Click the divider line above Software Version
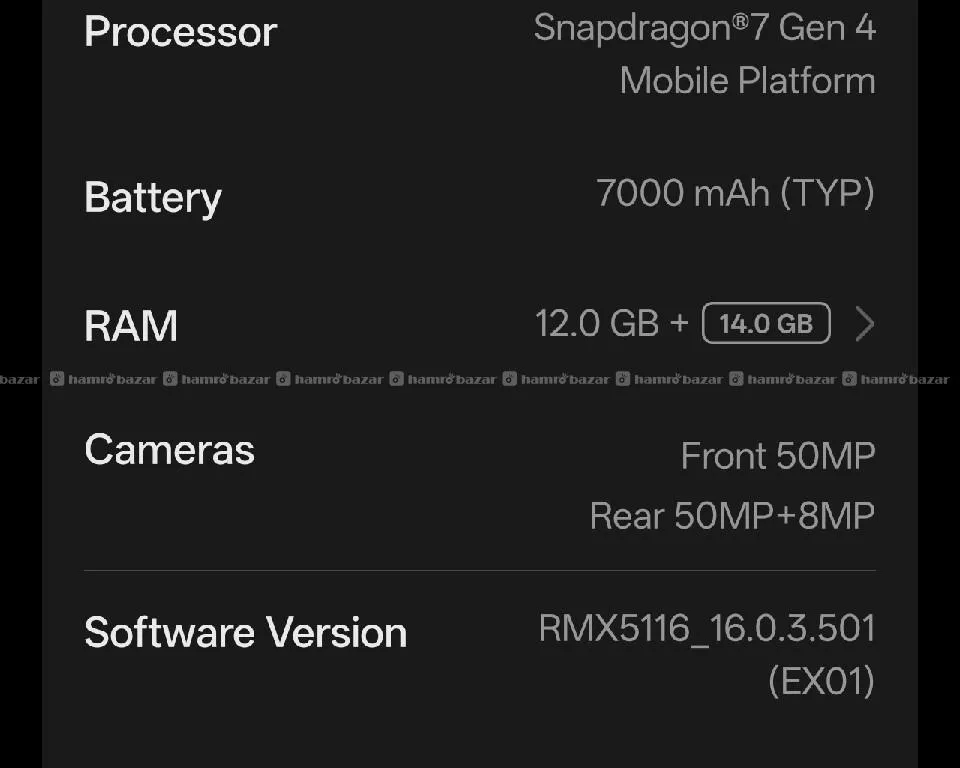Screen dimensions: 960x768 click(480, 571)
